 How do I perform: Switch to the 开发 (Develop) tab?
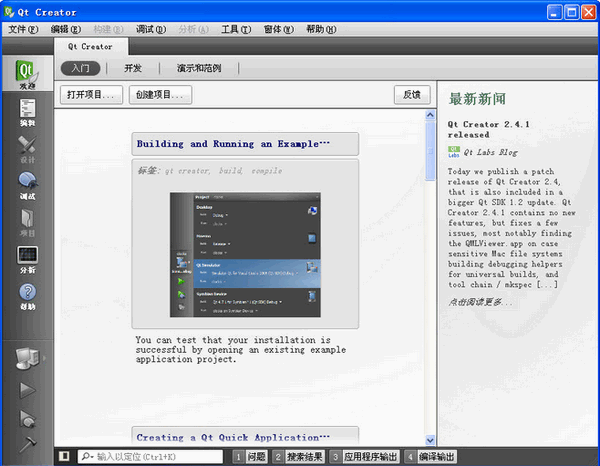133,69
